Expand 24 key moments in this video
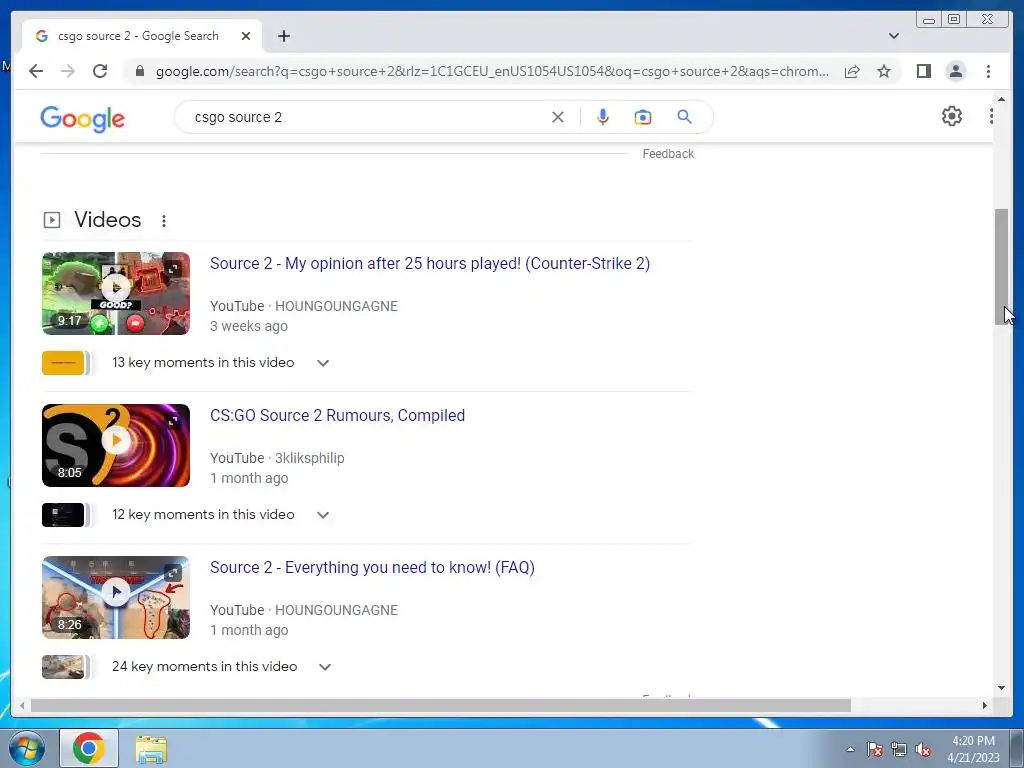 tap(325, 667)
